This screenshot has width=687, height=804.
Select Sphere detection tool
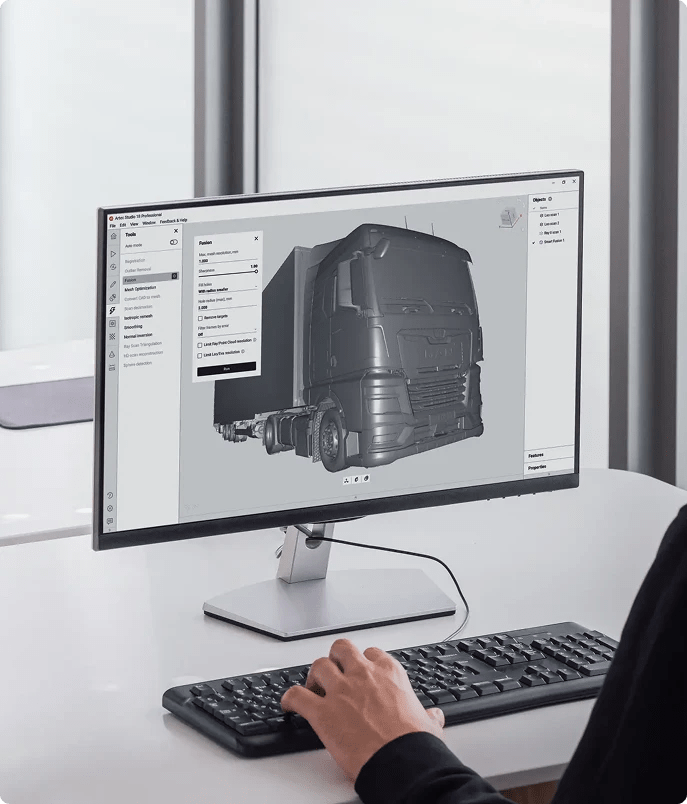coord(137,364)
